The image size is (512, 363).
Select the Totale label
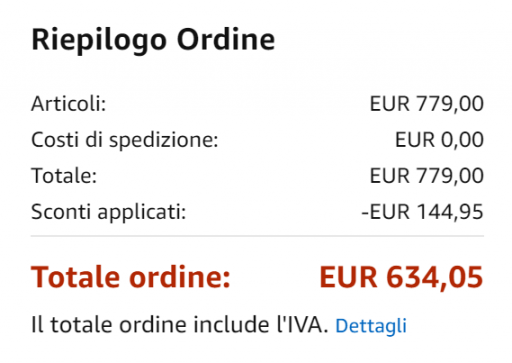(x=64, y=176)
